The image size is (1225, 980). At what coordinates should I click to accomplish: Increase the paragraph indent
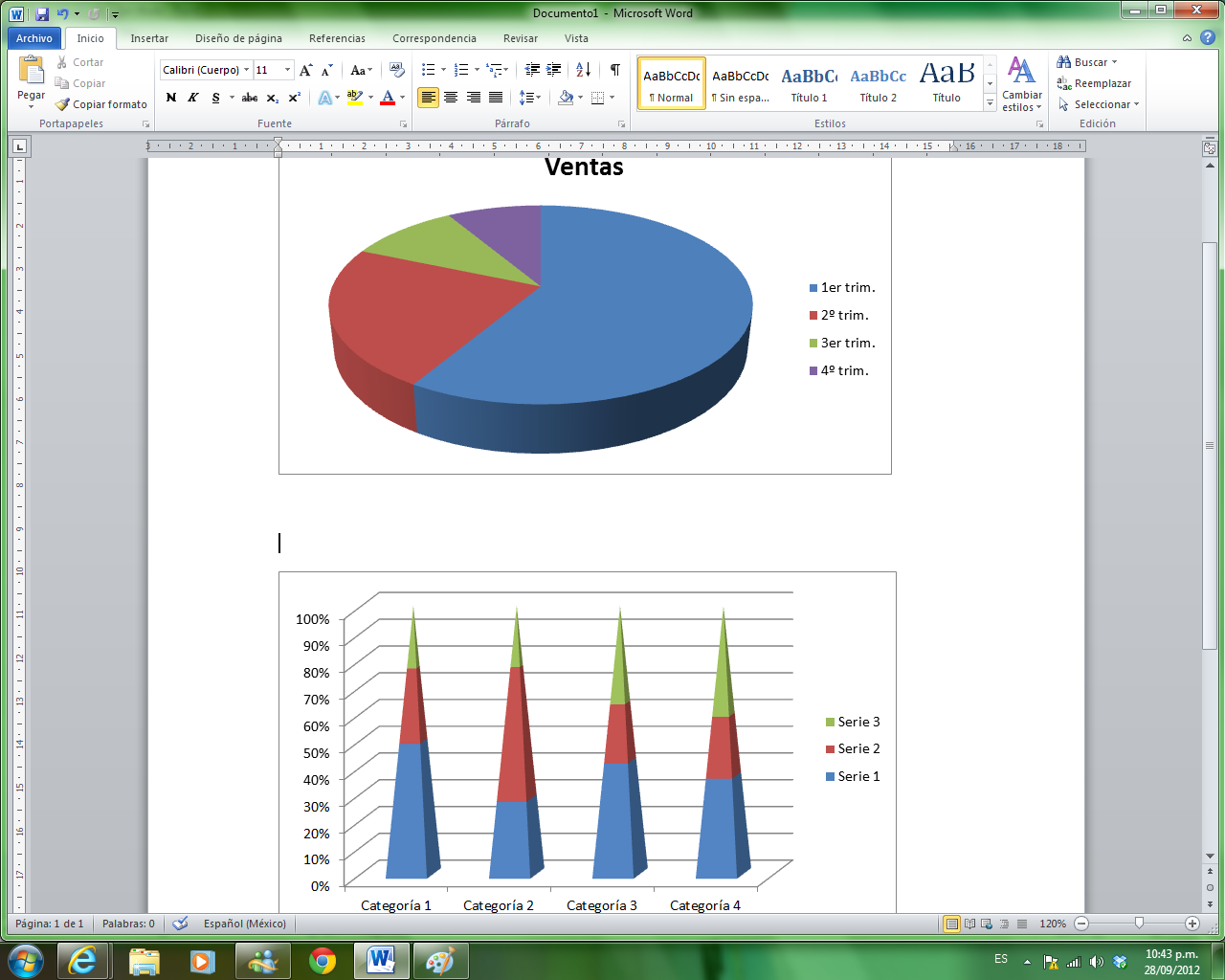point(554,70)
